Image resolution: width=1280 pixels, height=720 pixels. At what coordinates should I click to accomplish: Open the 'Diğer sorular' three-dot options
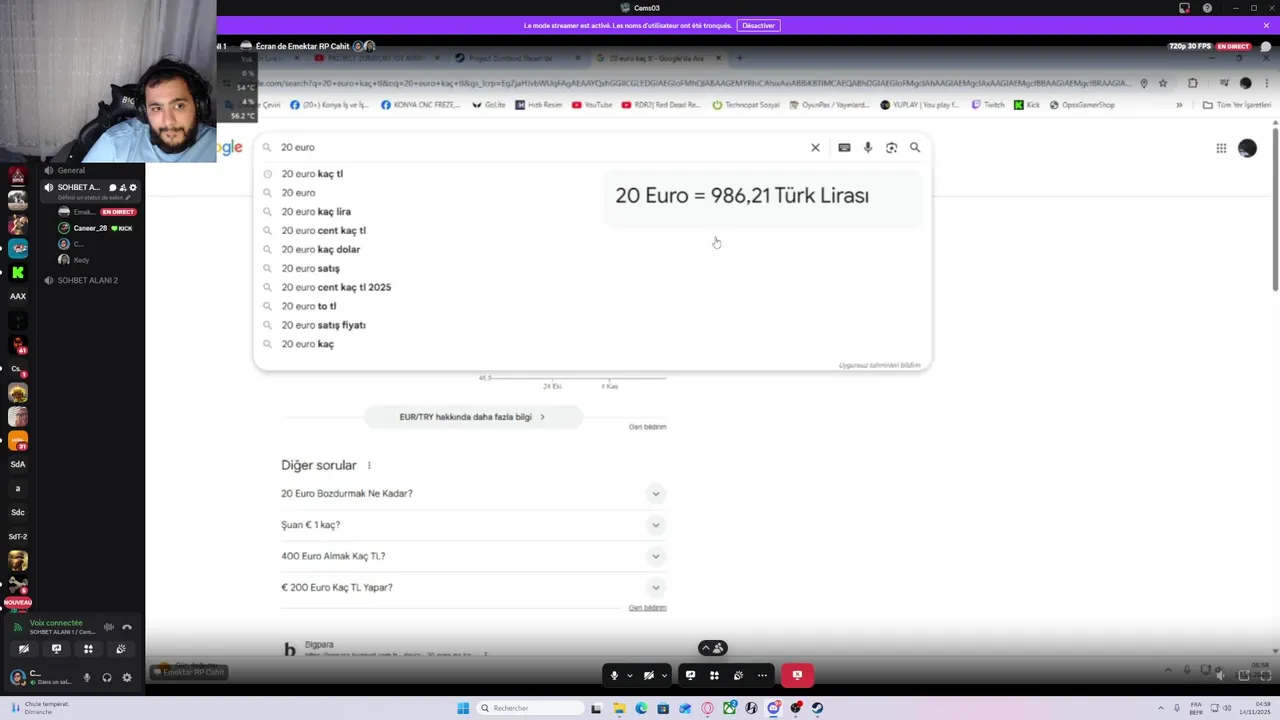point(369,466)
